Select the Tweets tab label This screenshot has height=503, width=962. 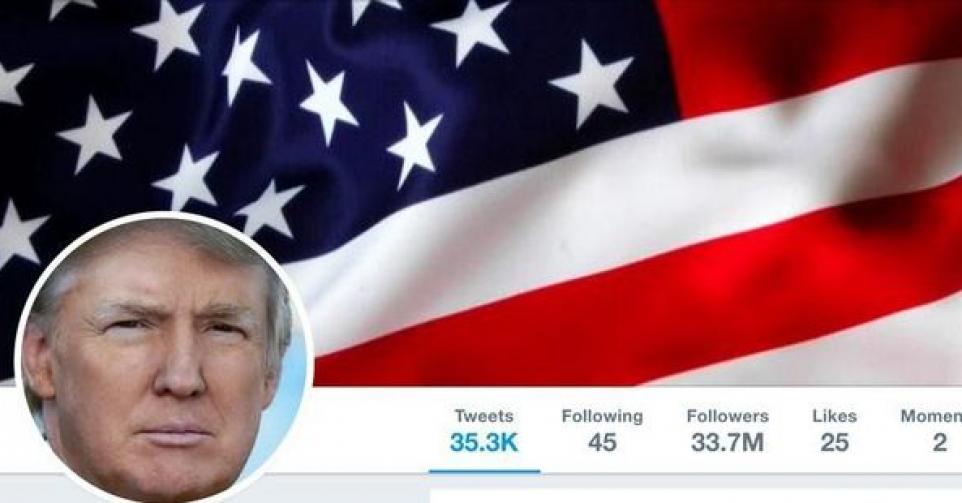click(x=484, y=416)
